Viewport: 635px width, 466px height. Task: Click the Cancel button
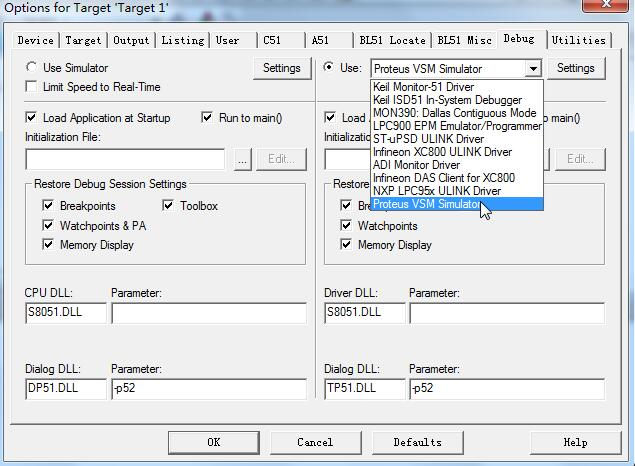(x=315, y=442)
